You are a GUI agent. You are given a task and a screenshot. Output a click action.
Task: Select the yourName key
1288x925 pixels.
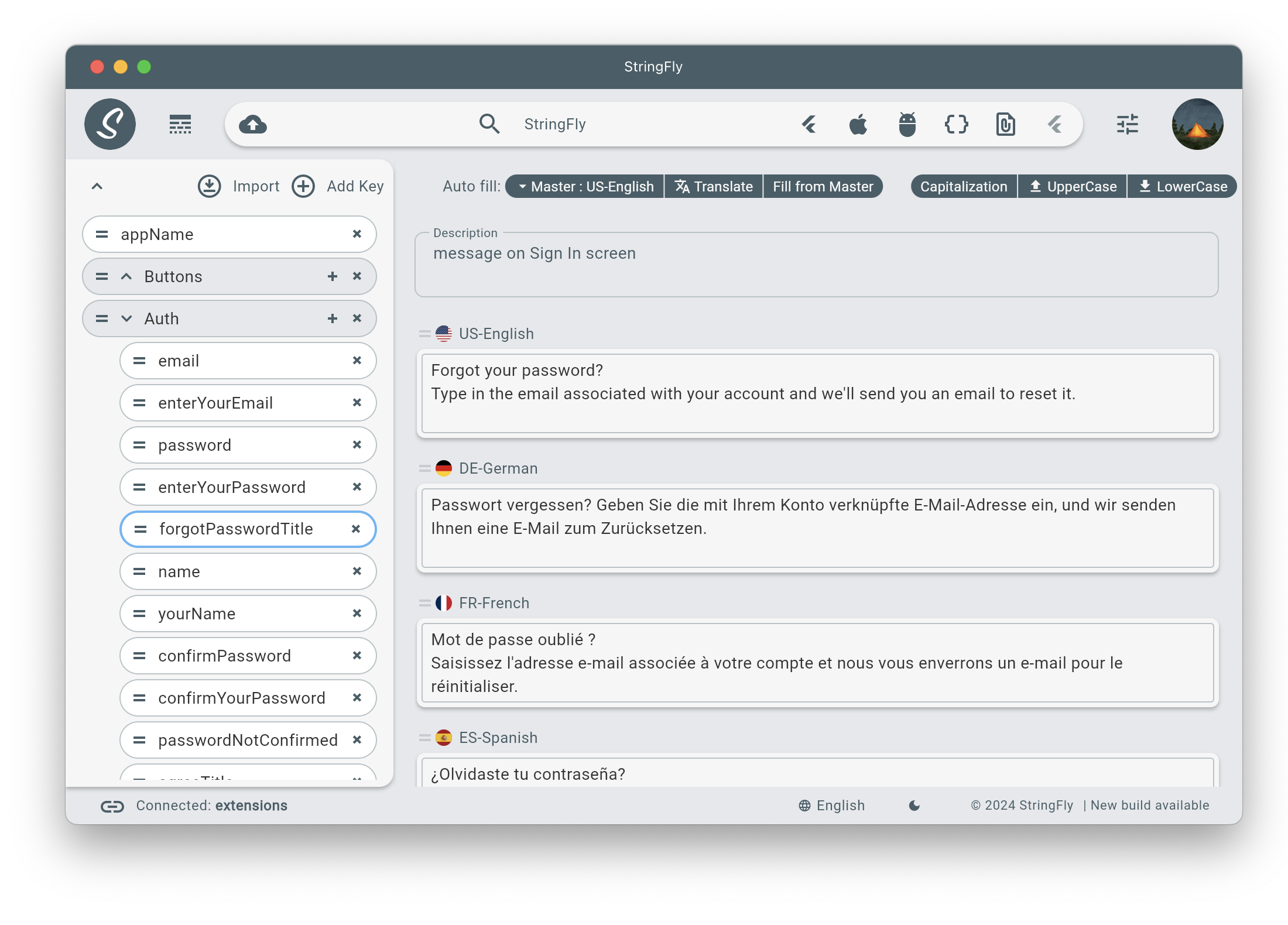click(x=248, y=614)
